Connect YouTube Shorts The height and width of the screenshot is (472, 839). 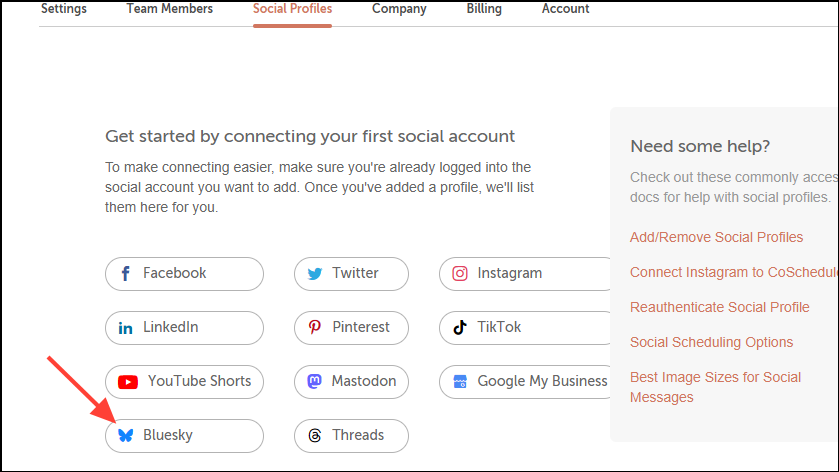[184, 382]
